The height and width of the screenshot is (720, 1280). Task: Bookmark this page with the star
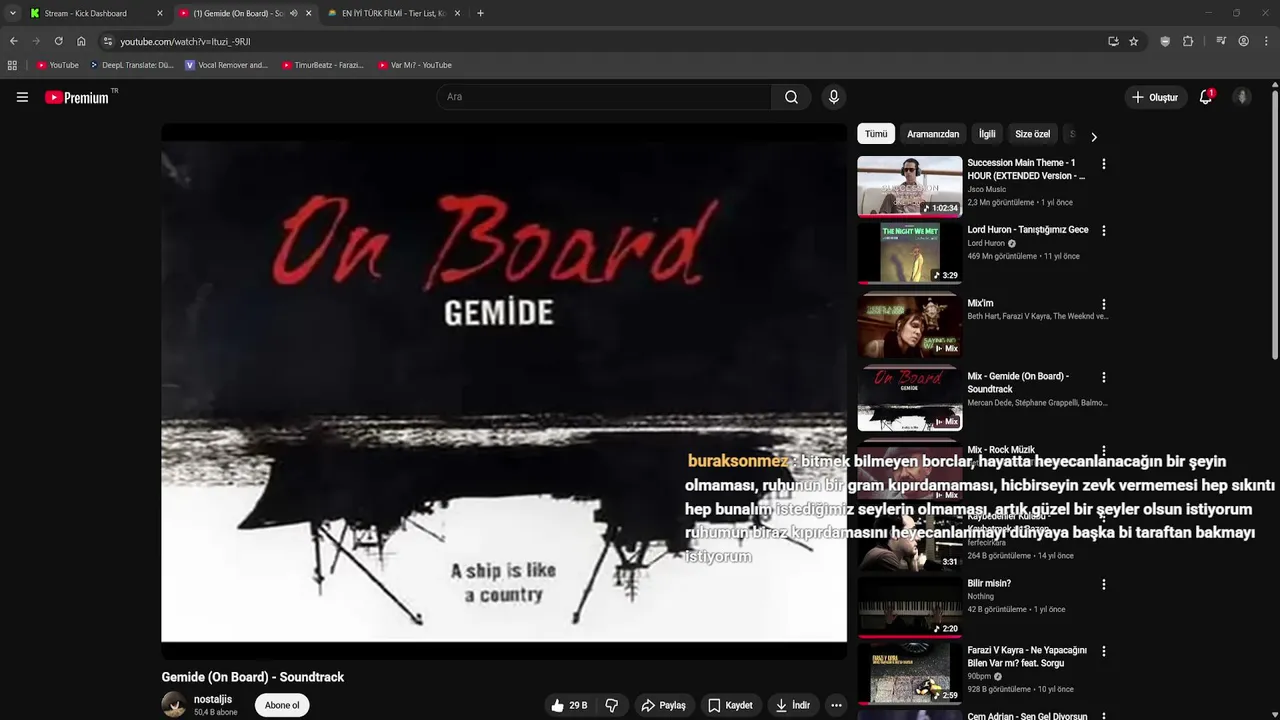tap(1134, 41)
